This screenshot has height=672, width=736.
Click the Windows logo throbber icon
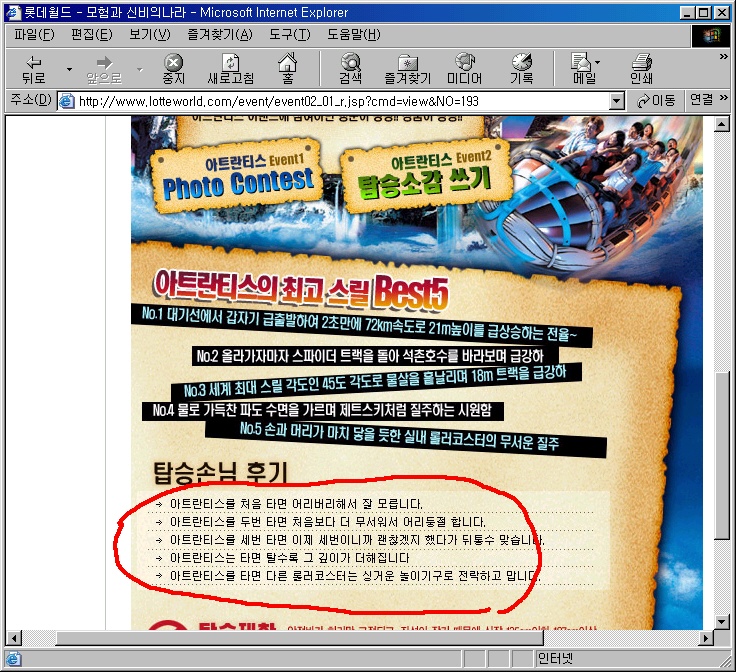click(711, 35)
